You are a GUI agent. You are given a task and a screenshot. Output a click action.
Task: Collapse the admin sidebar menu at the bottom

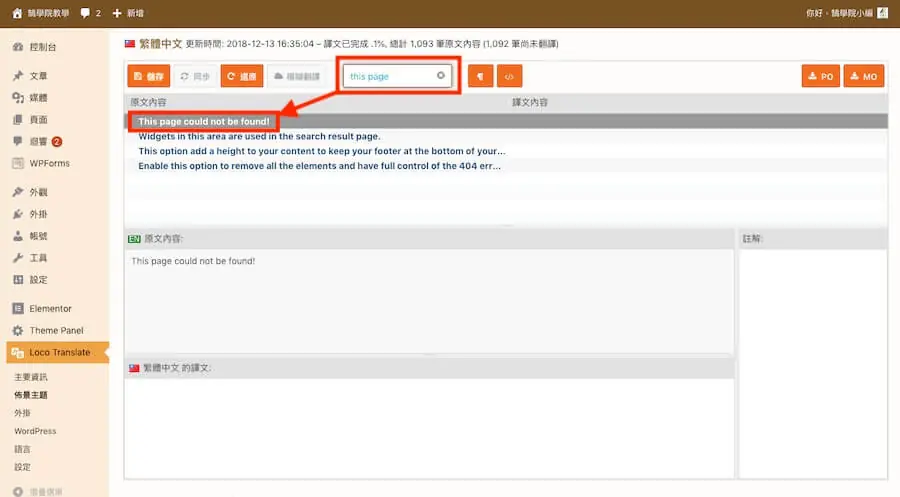(x=38, y=491)
